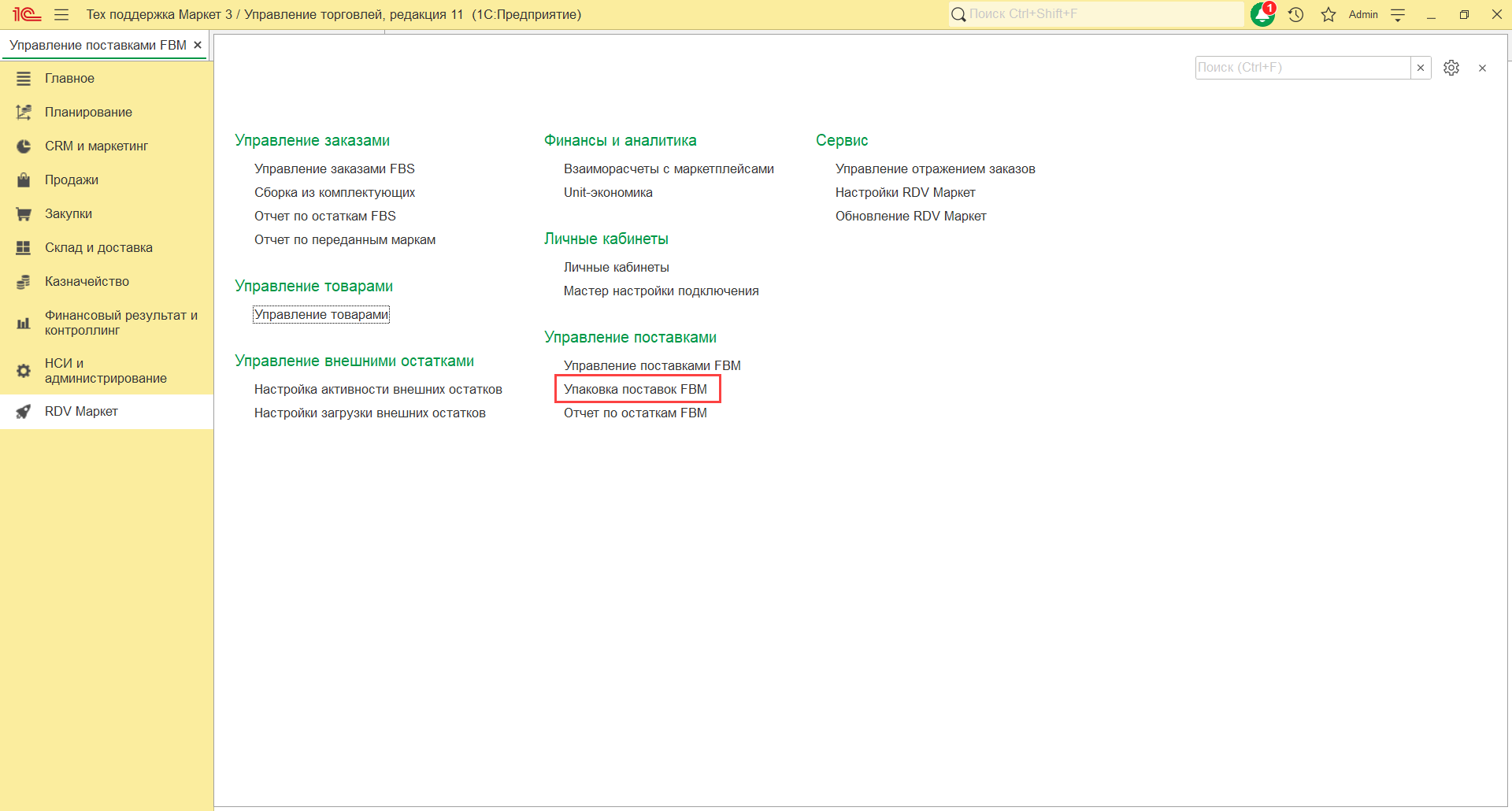This screenshot has height=811, width=1512.
Task: Open the notifications bell icon
Action: click(x=1262, y=14)
